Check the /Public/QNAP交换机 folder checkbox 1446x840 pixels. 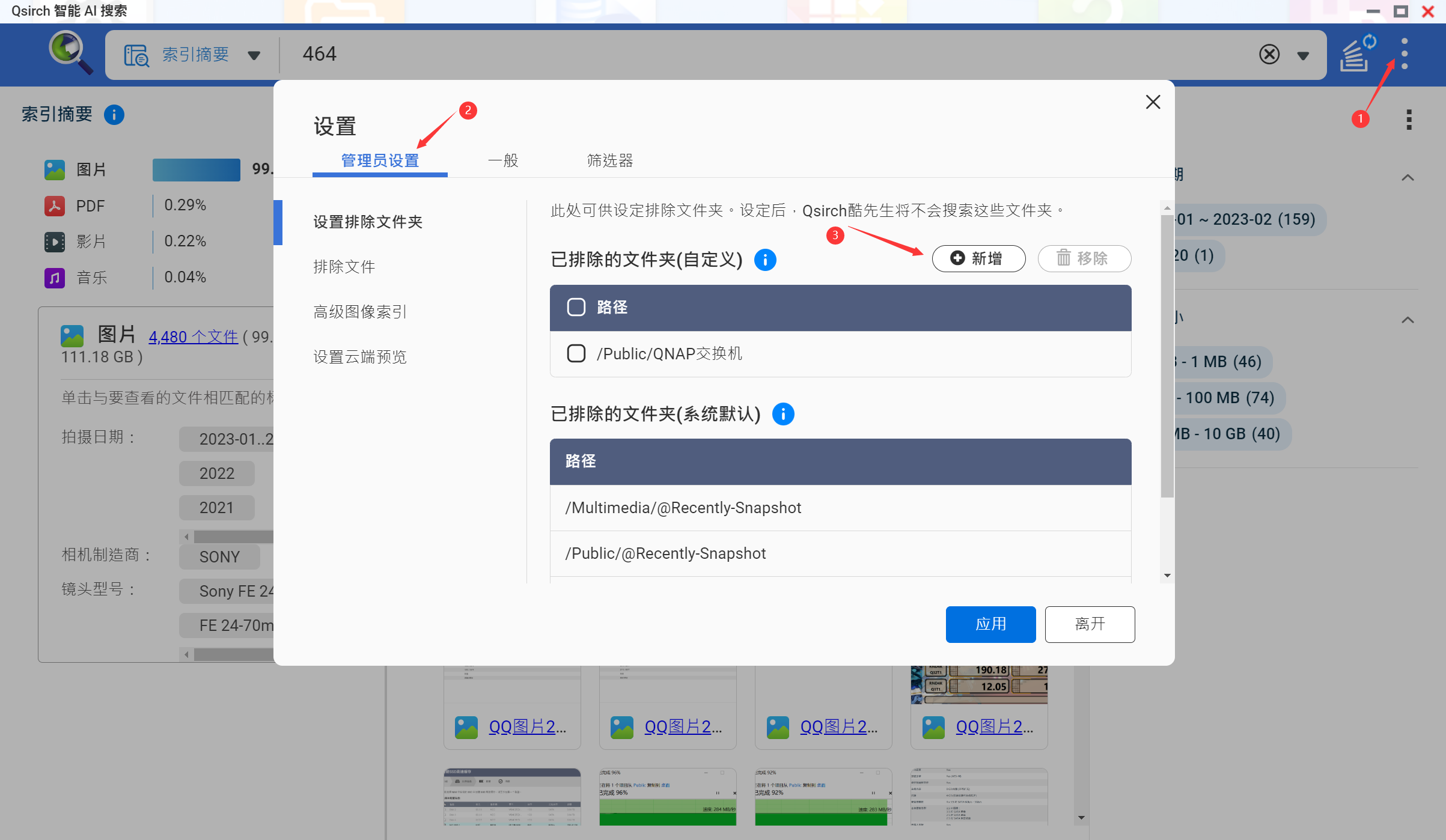(x=576, y=353)
